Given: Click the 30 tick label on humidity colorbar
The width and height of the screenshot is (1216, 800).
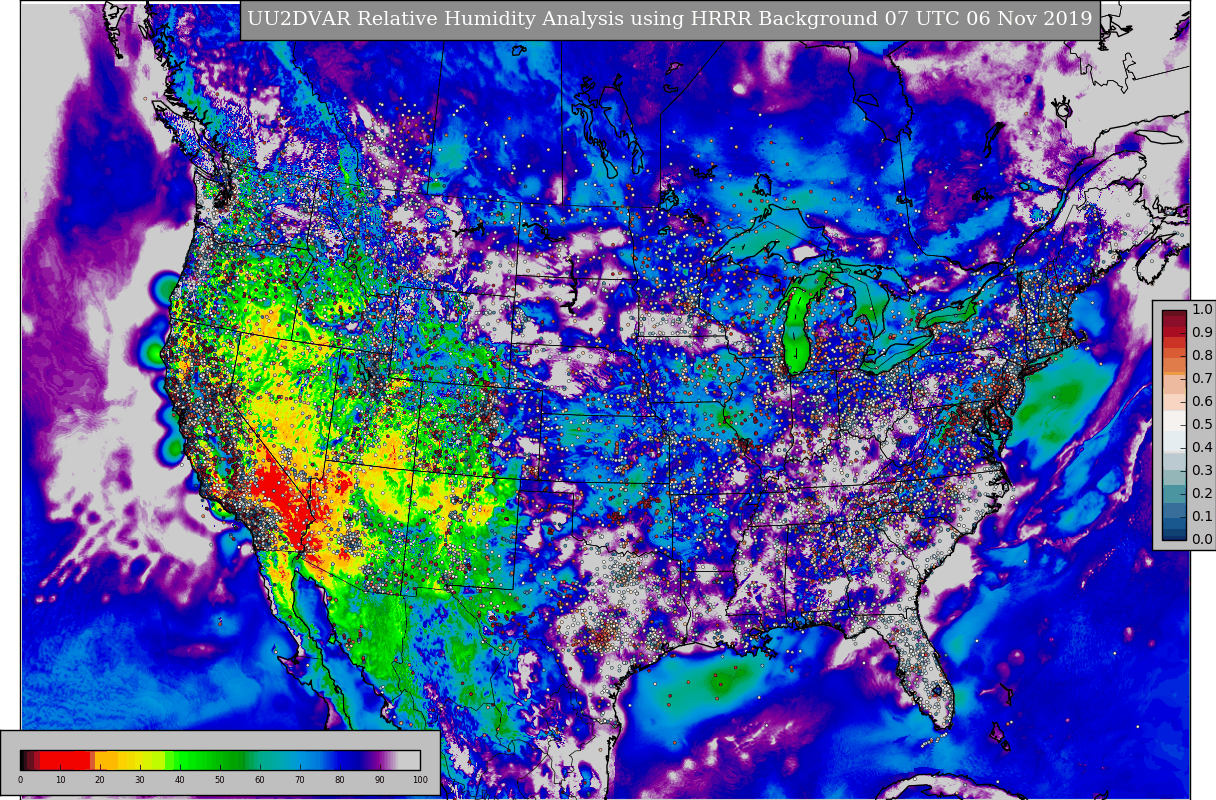Looking at the screenshot, I should [140, 780].
